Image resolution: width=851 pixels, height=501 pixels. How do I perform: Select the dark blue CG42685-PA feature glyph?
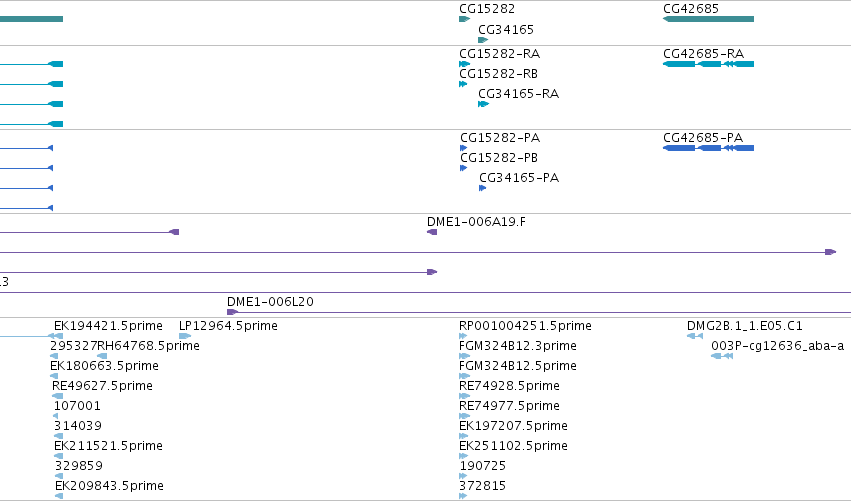pyautogui.click(x=708, y=148)
